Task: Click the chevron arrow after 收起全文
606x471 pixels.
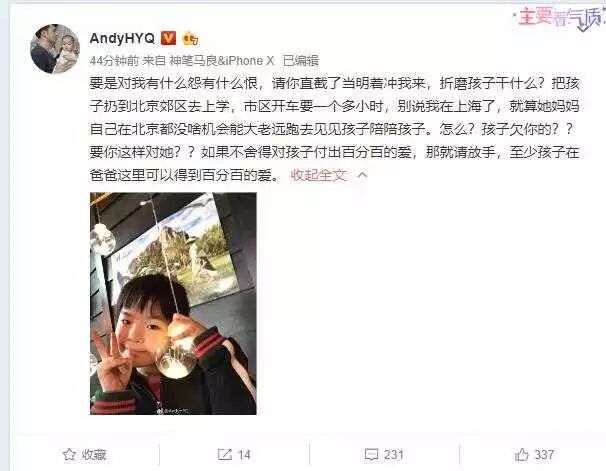Action: [x=362, y=175]
